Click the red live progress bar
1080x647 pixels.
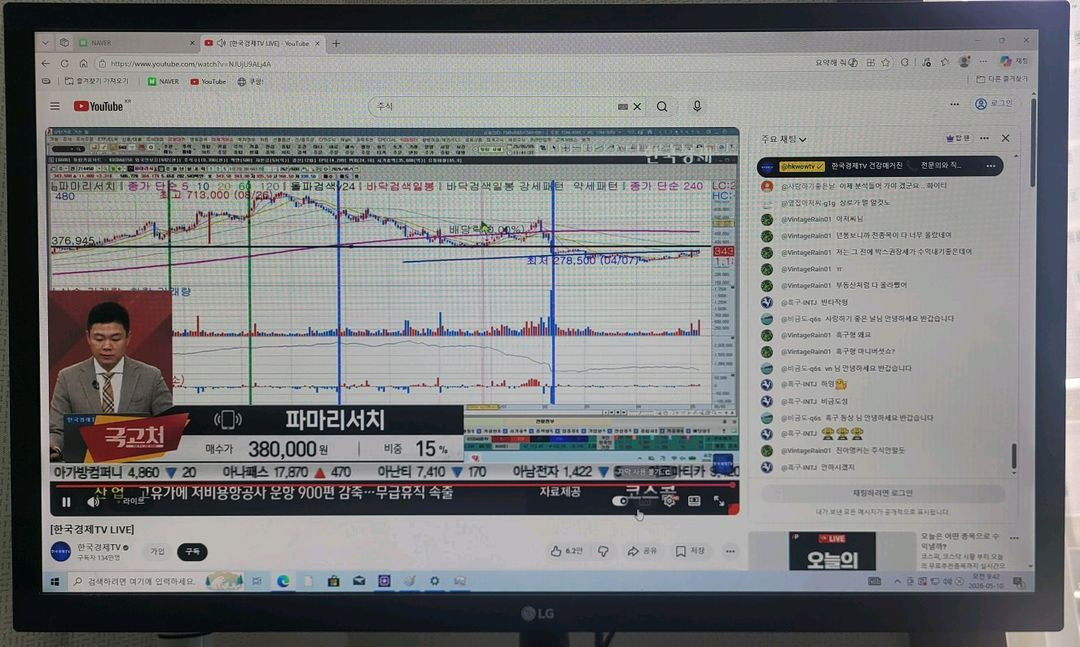393,485
